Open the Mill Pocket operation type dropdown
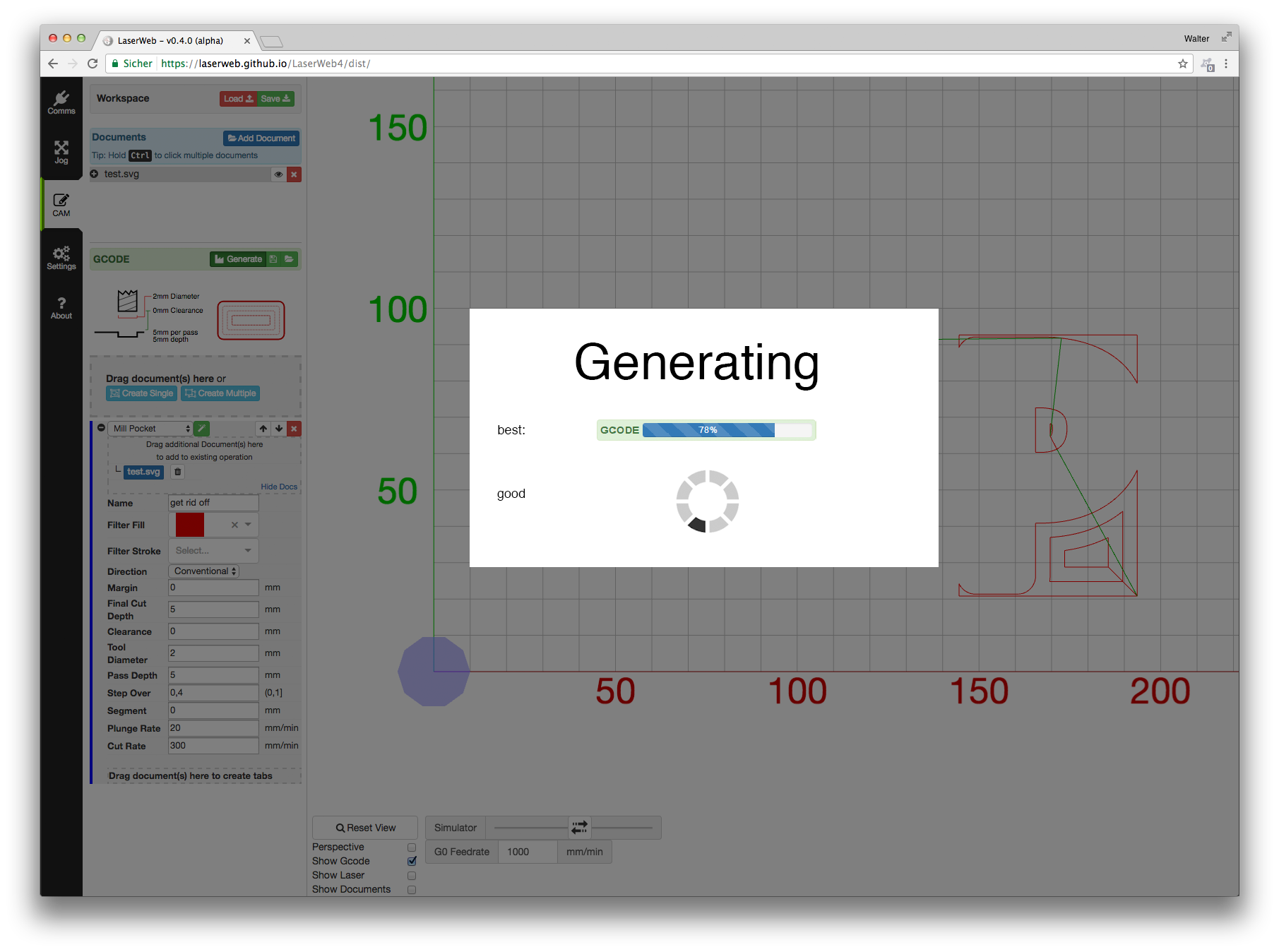This screenshot has height=952, width=1279. (x=151, y=429)
